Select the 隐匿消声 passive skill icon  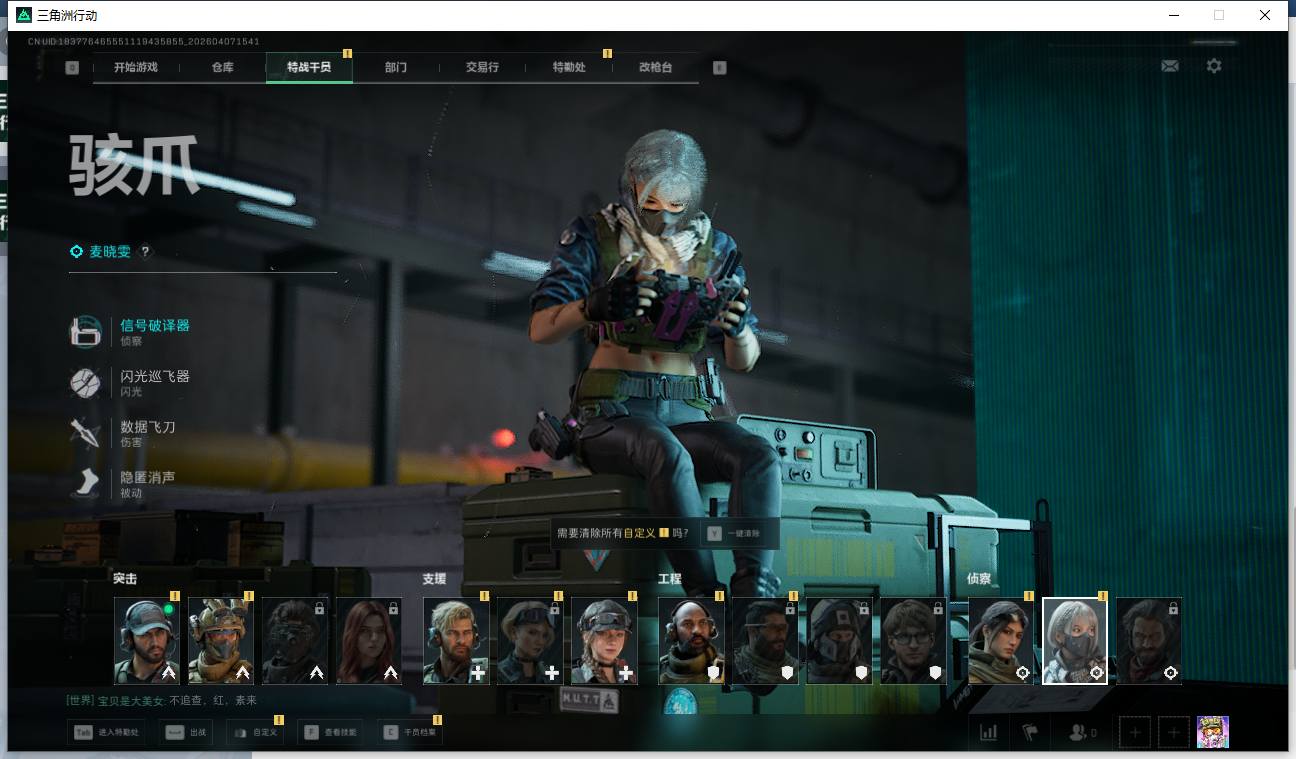[85, 484]
